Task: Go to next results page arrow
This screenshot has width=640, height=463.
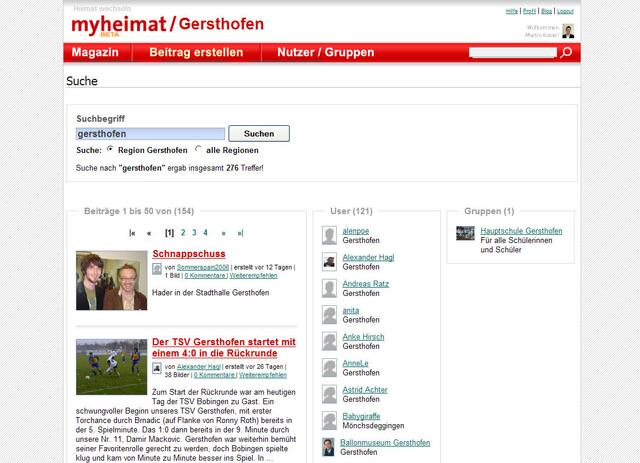Action: [x=223, y=233]
